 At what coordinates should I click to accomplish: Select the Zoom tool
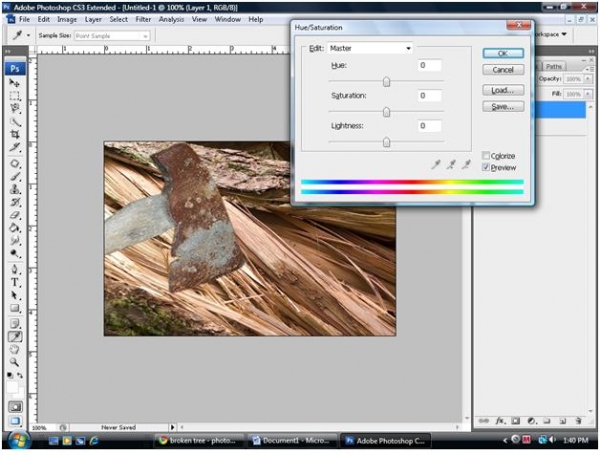click(15, 362)
